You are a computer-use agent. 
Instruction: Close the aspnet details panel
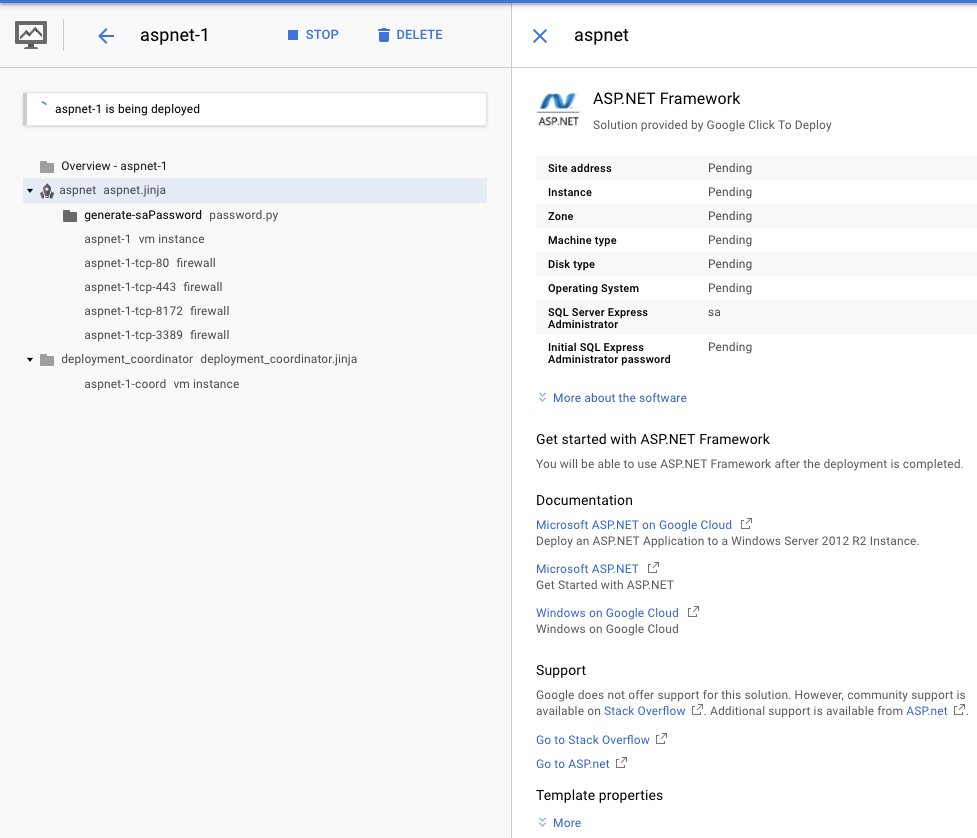(x=540, y=36)
